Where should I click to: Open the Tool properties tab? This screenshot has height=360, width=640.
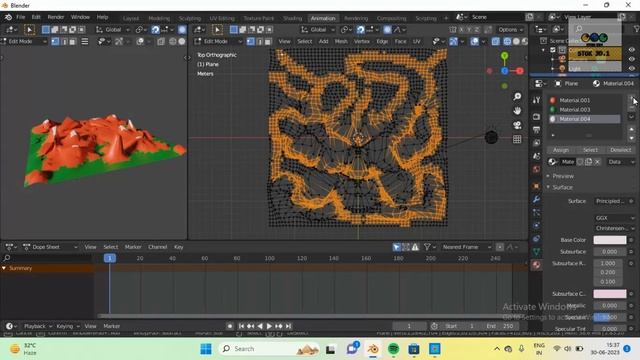pos(536,100)
